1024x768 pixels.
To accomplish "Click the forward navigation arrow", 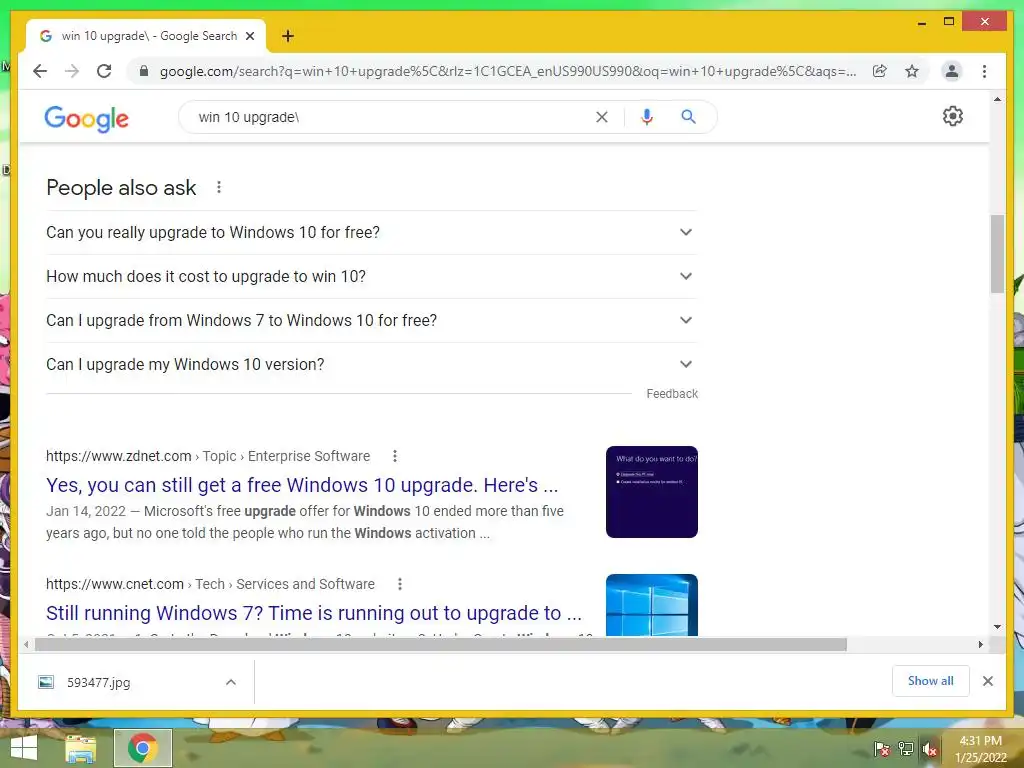I will (x=72, y=71).
